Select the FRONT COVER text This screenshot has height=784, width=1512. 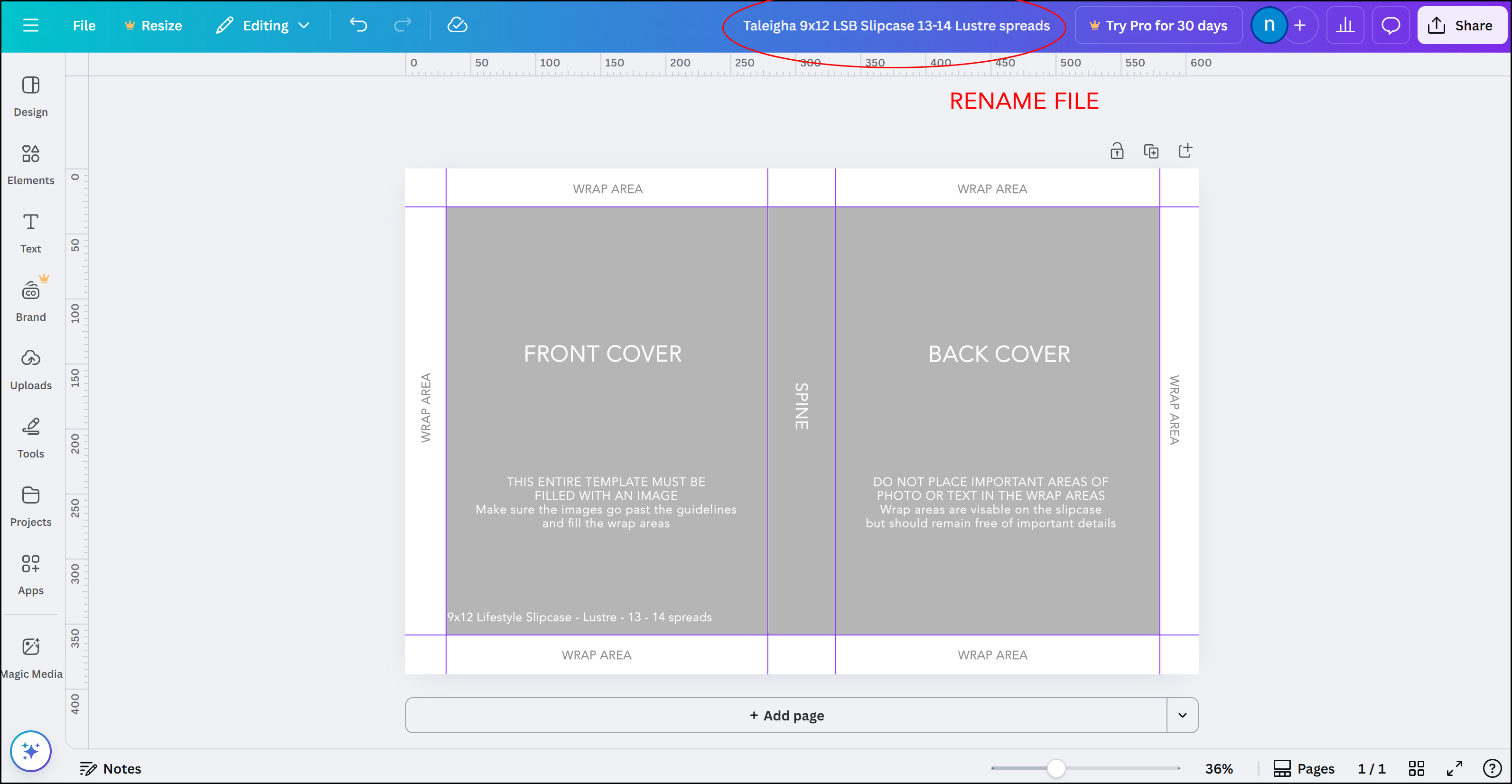pos(602,354)
